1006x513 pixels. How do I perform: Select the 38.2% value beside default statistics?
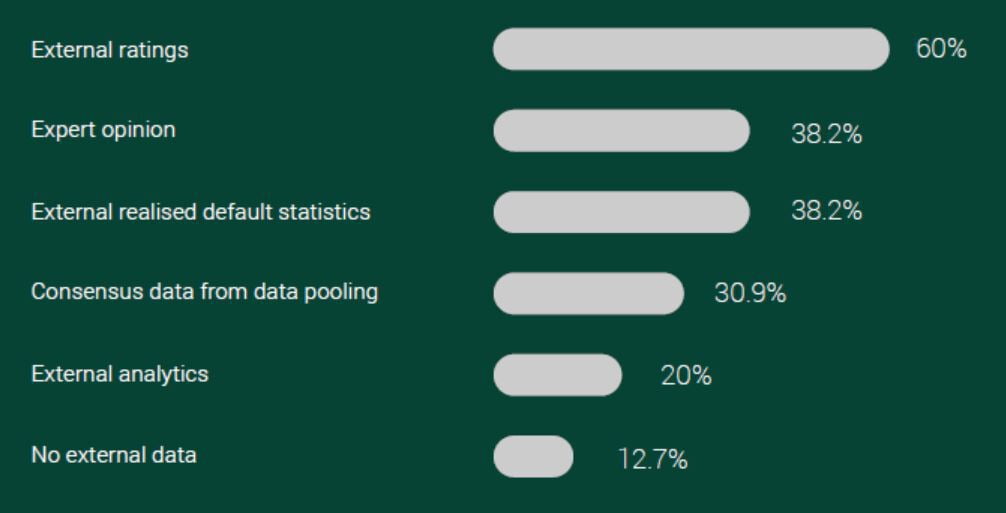coord(826,210)
